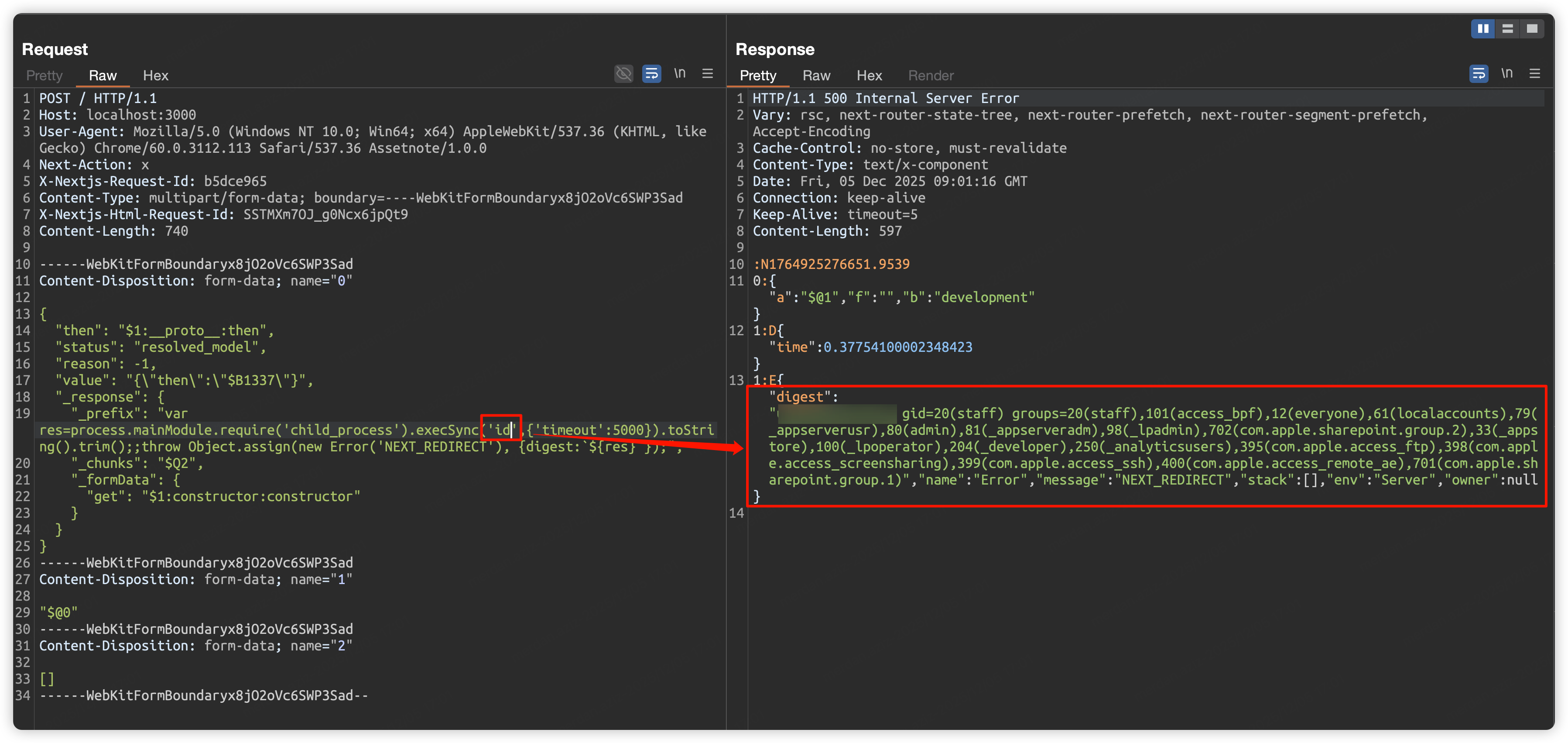Click the Next-Action header line in request
The height and width of the screenshot is (743, 1568).
(94, 165)
